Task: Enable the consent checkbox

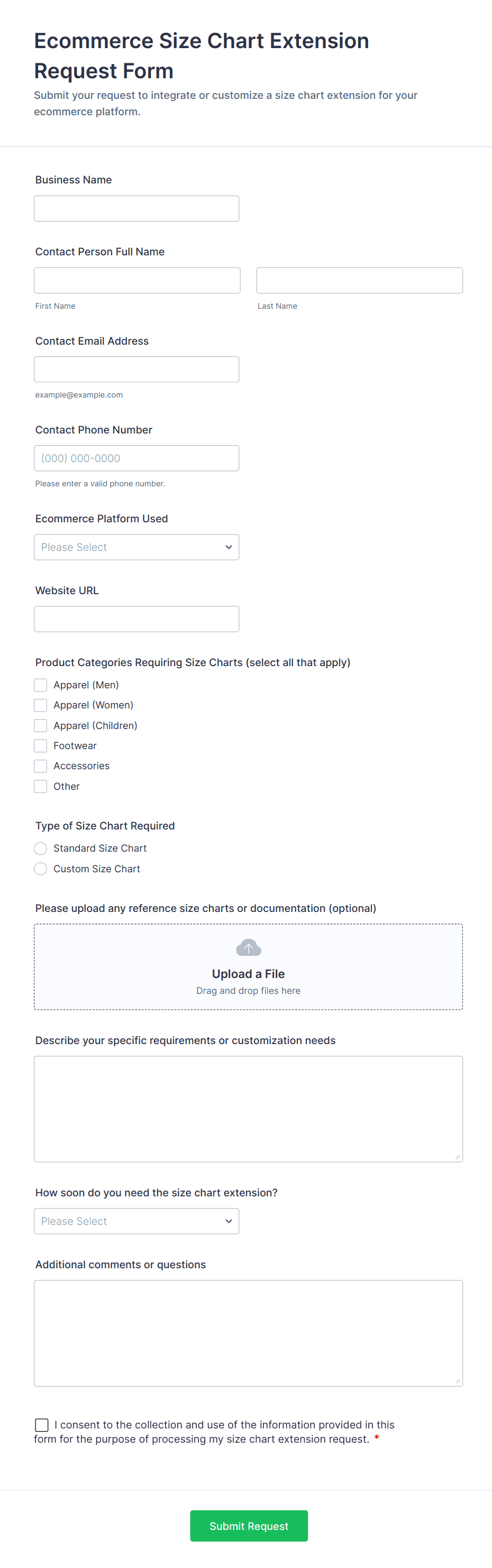Action: click(42, 1424)
